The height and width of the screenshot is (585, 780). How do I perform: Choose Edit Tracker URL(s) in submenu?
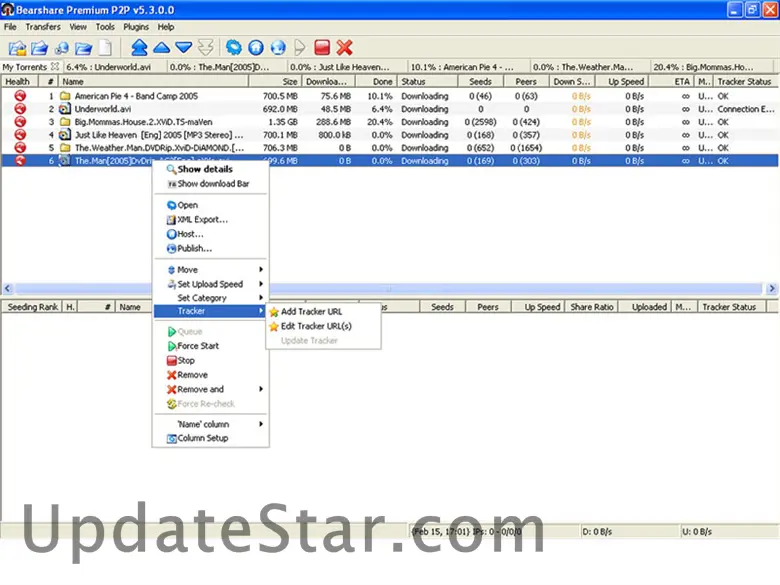[x=323, y=326]
